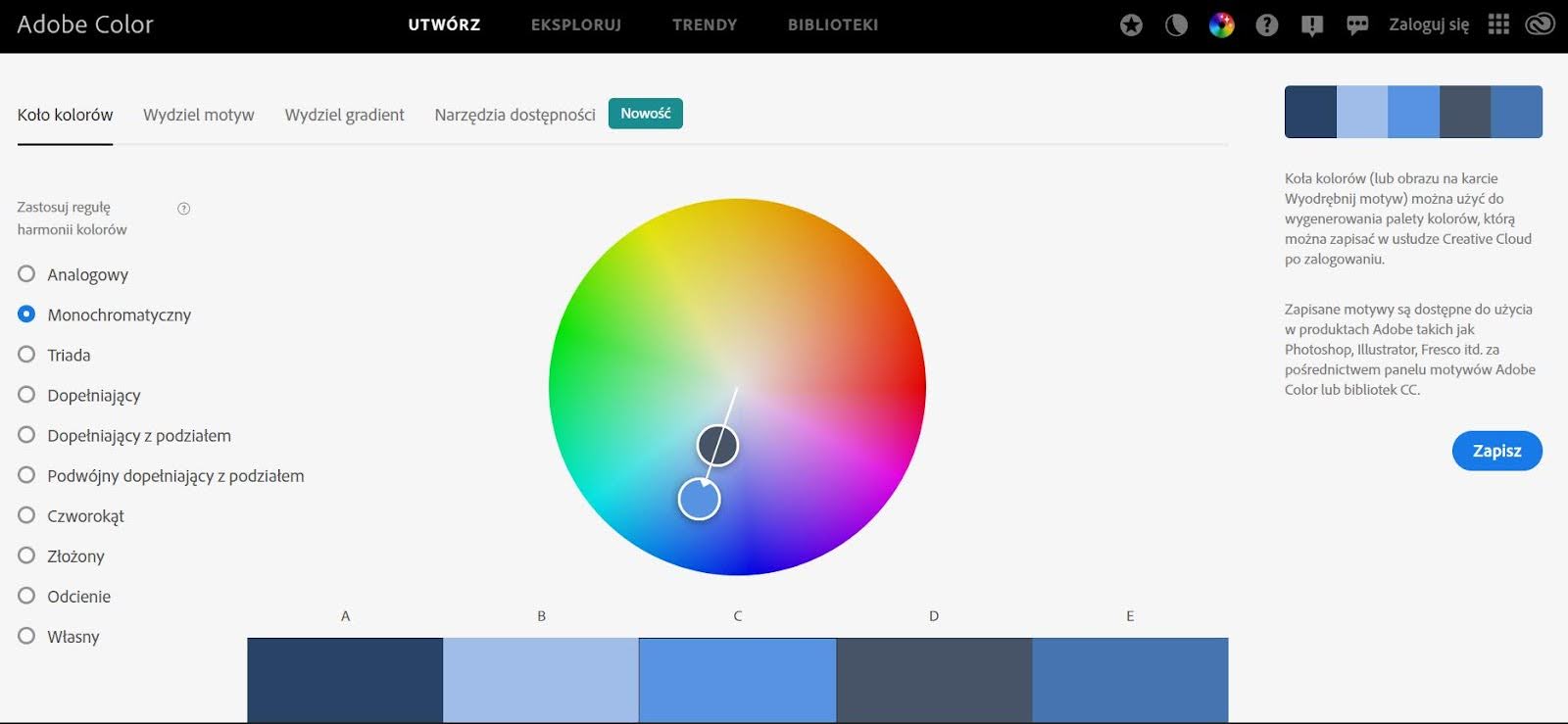The width and height of the screenshot is (1568, 724).
Task: Open the speech bubble chat icon
Action: pos(1357,25)
